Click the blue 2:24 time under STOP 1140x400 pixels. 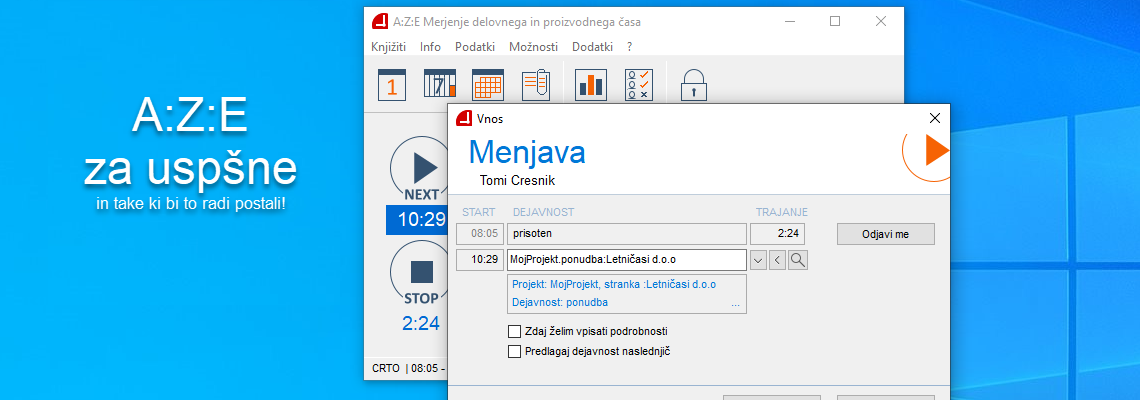point(421,323)
